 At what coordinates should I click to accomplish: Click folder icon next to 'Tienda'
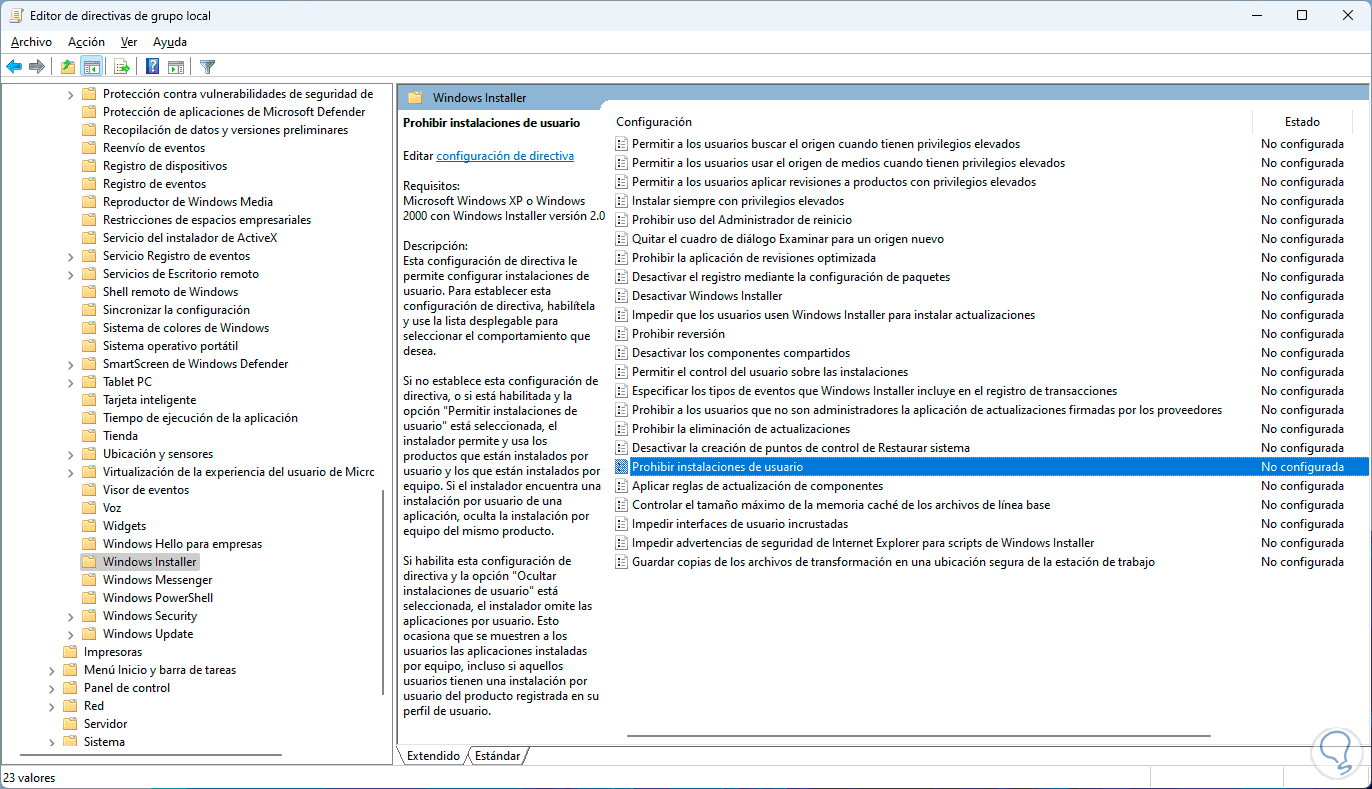click(89, 436)
